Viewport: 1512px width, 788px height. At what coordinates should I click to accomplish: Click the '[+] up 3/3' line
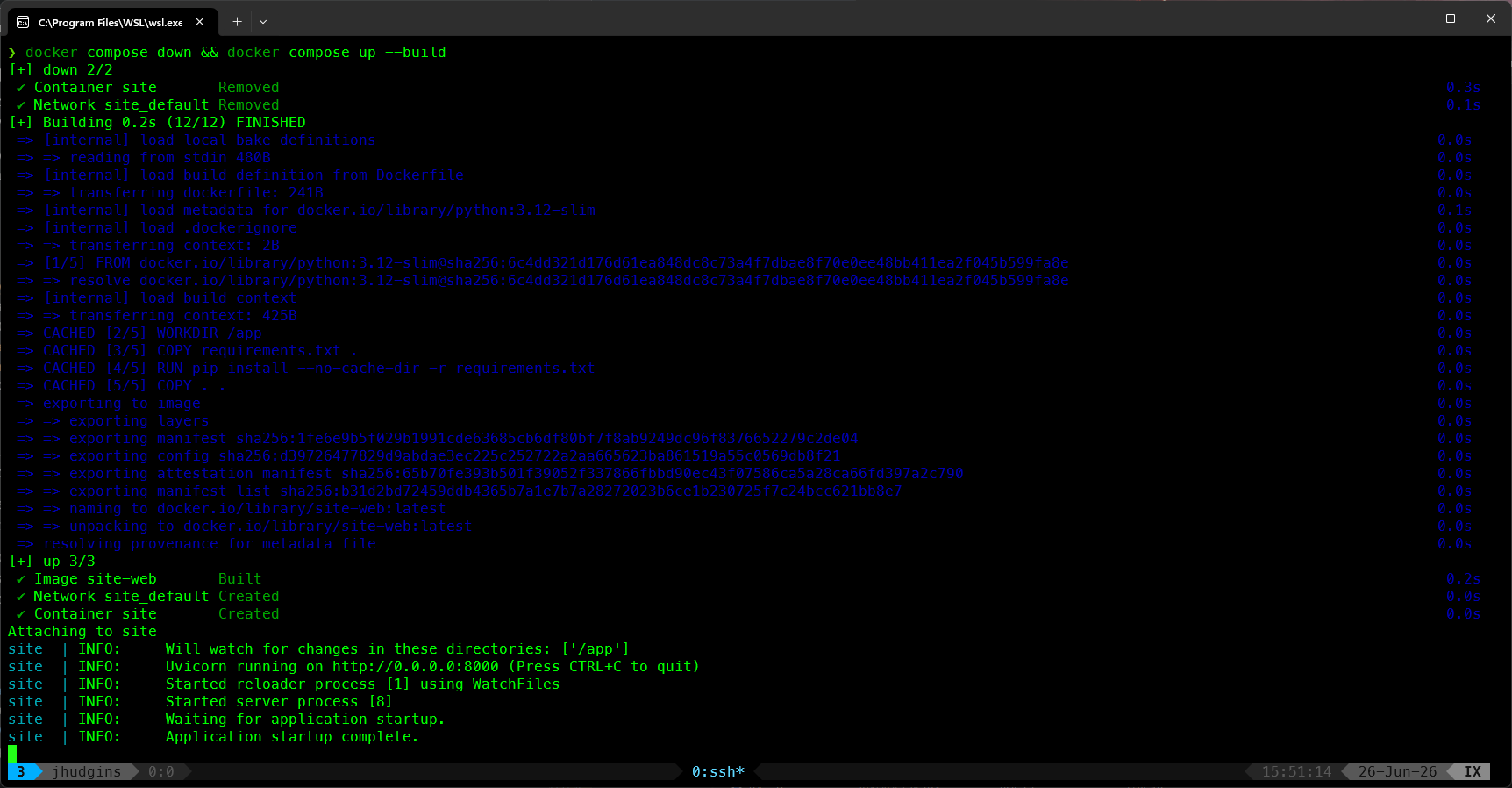(52, 562)
